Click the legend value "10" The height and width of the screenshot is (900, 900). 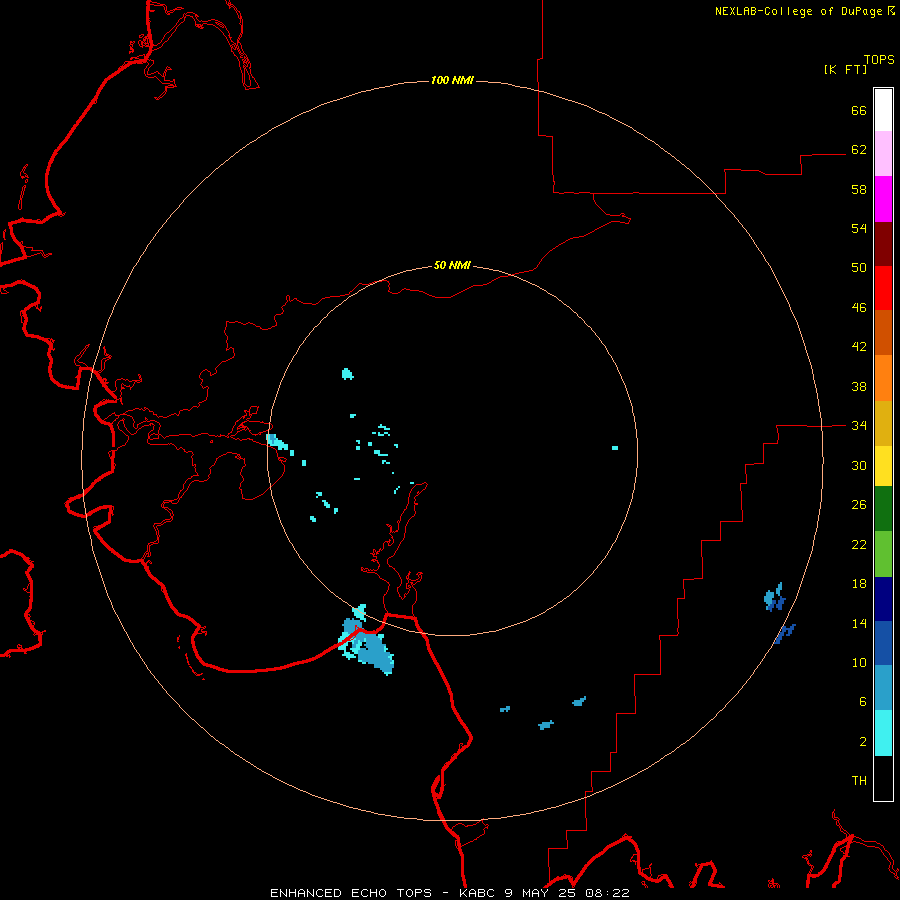click(859, 663)
